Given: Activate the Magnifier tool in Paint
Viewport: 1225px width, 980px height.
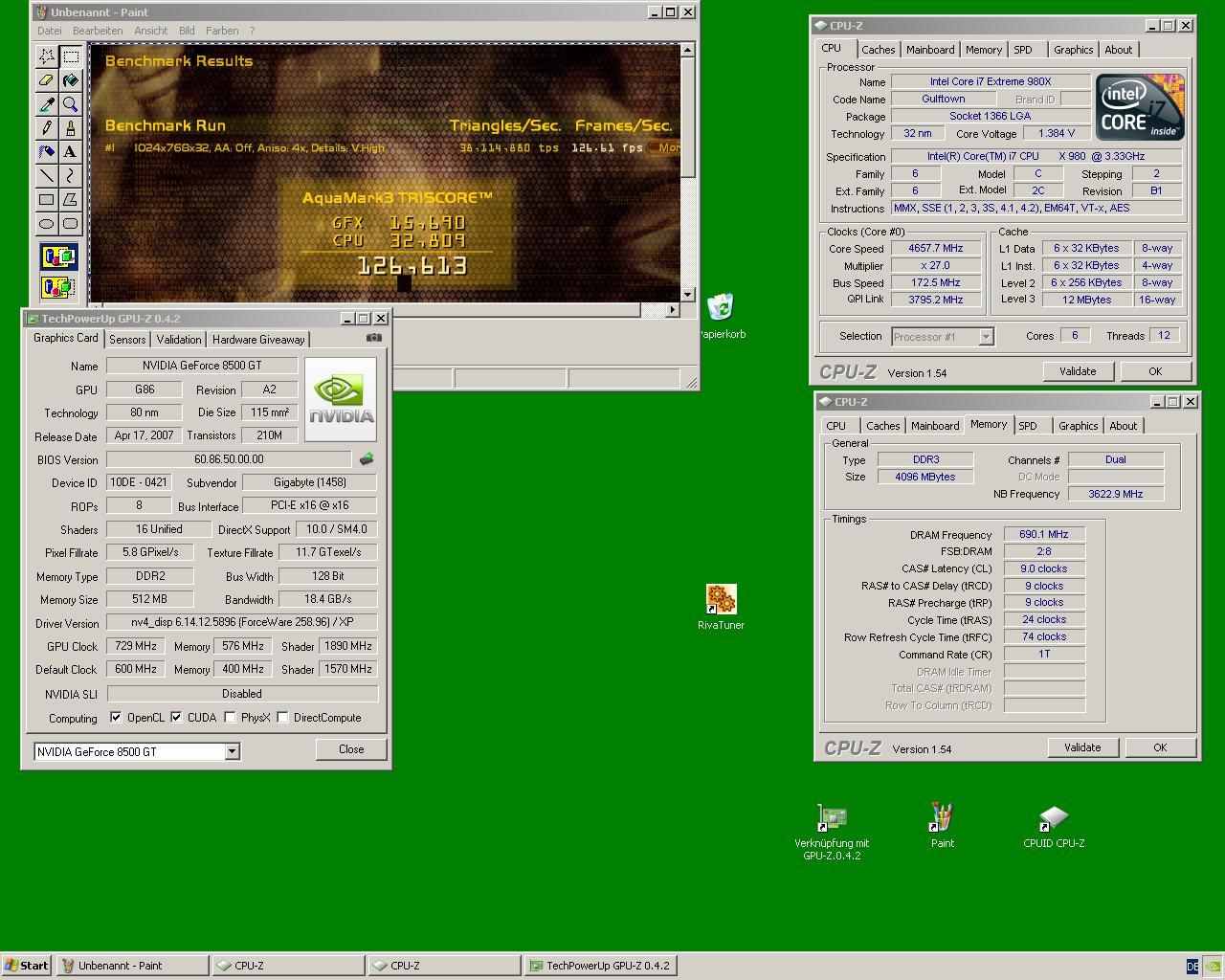Looking at the screenshot, I should click(x=70, y=104).
